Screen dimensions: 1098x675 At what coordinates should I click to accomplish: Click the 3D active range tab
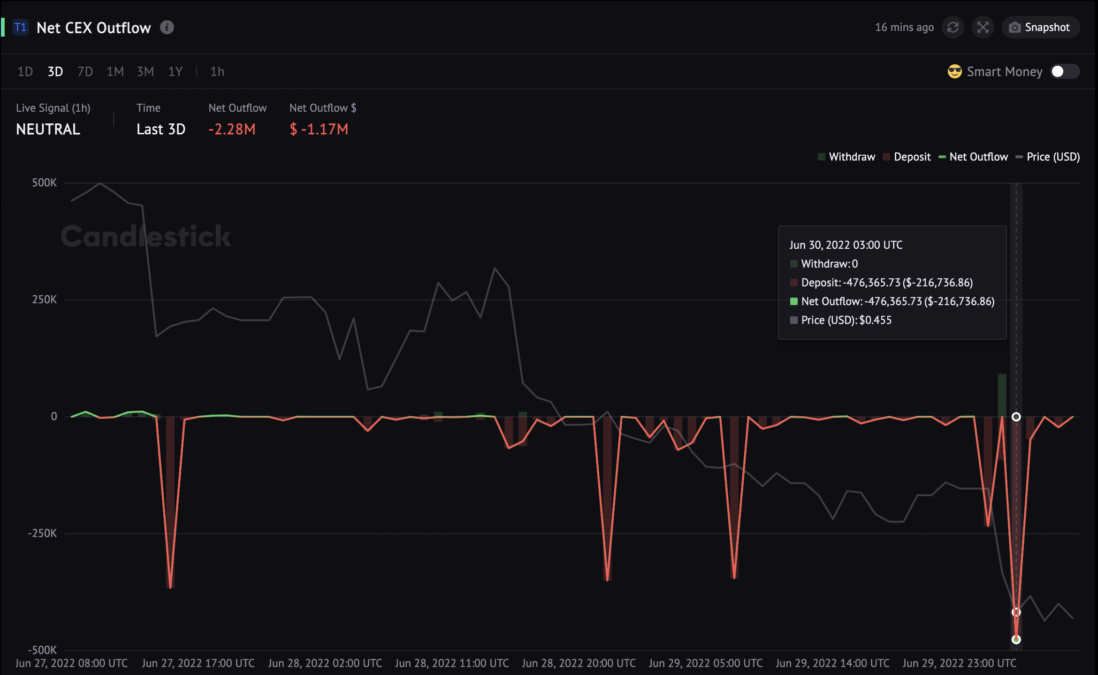pos(55,71)
